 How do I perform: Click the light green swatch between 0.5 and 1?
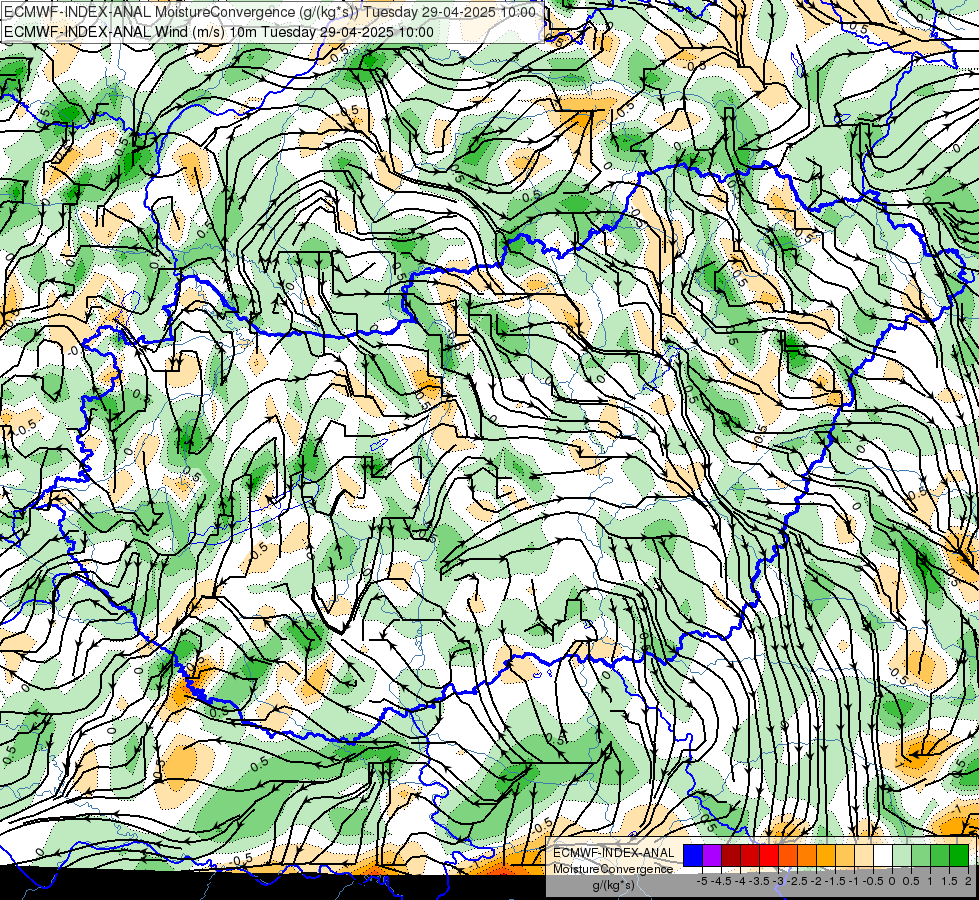pyautogui.click(x=922, y=856)
